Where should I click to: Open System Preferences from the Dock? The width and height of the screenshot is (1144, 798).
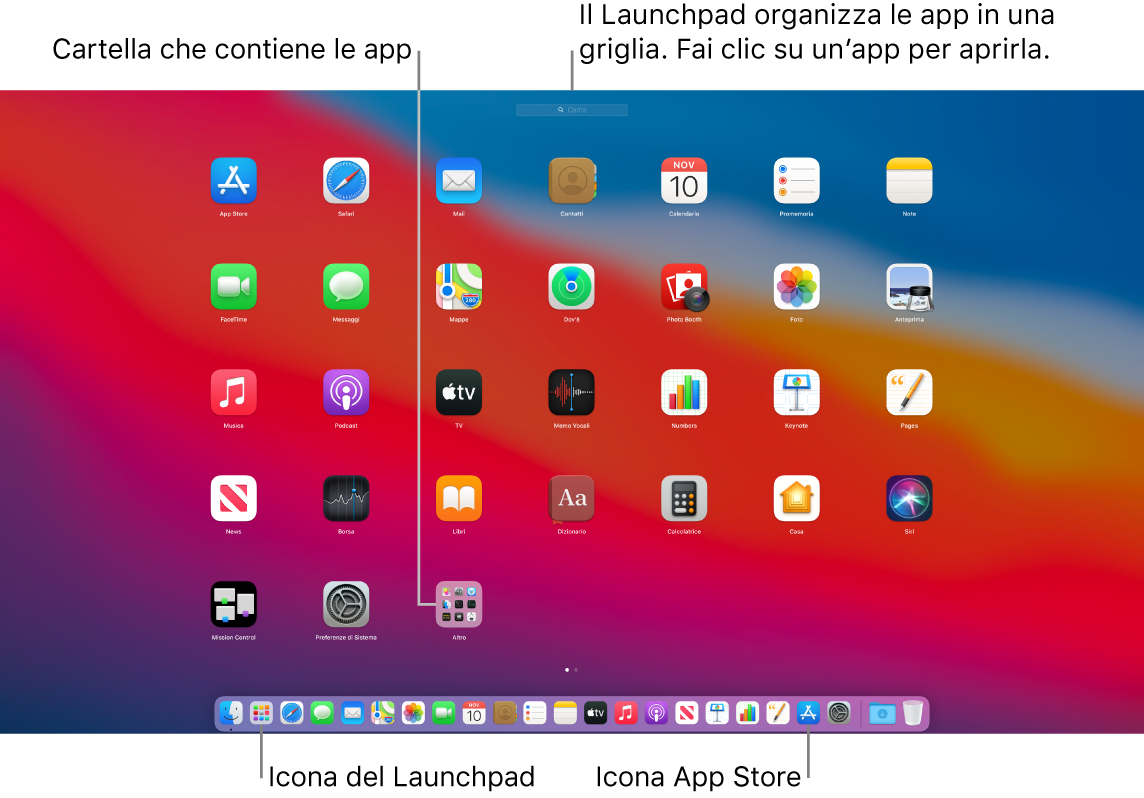[x=839, y=713]
